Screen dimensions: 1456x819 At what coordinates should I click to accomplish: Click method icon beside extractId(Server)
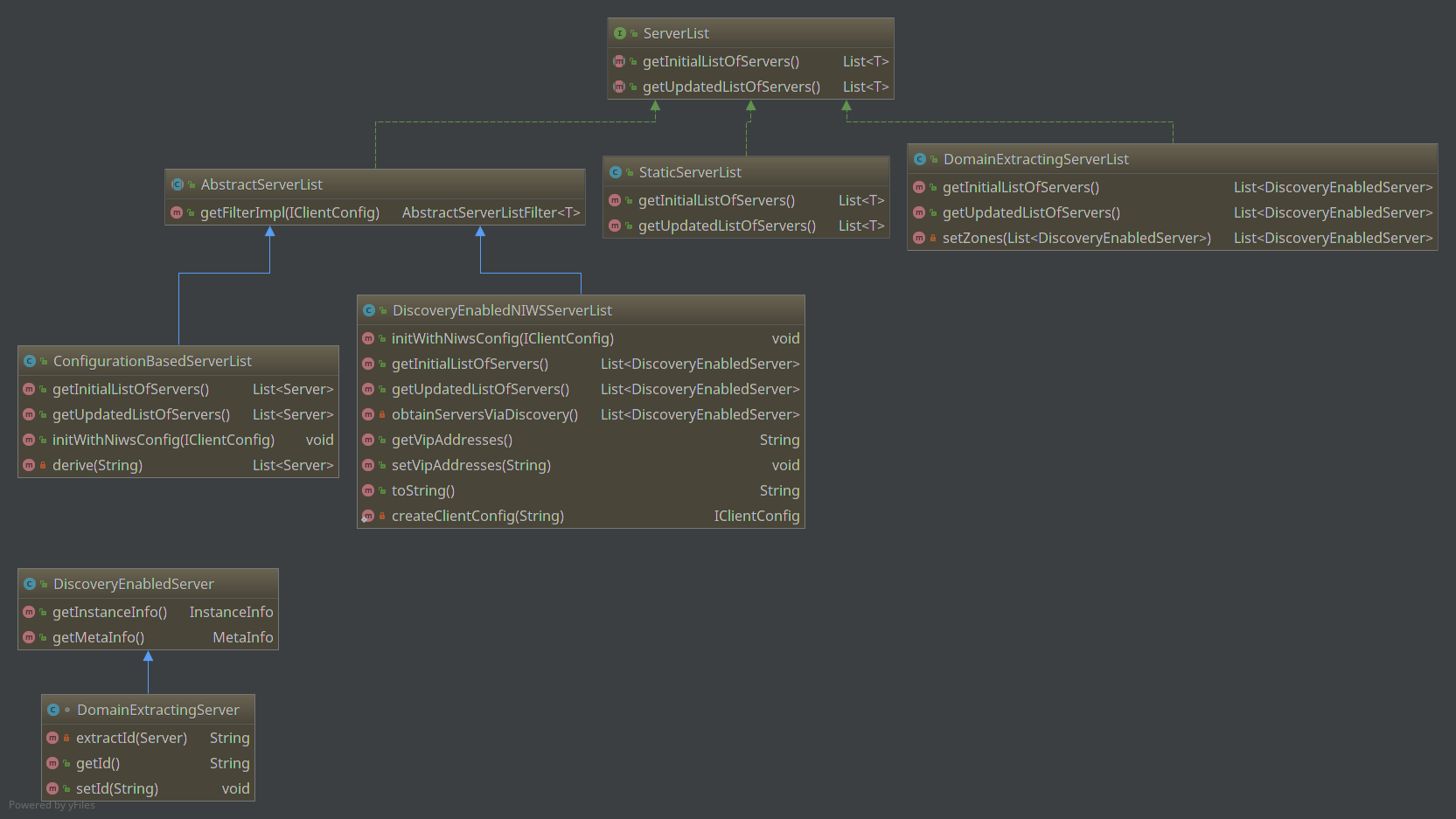[x=52, y=738]
